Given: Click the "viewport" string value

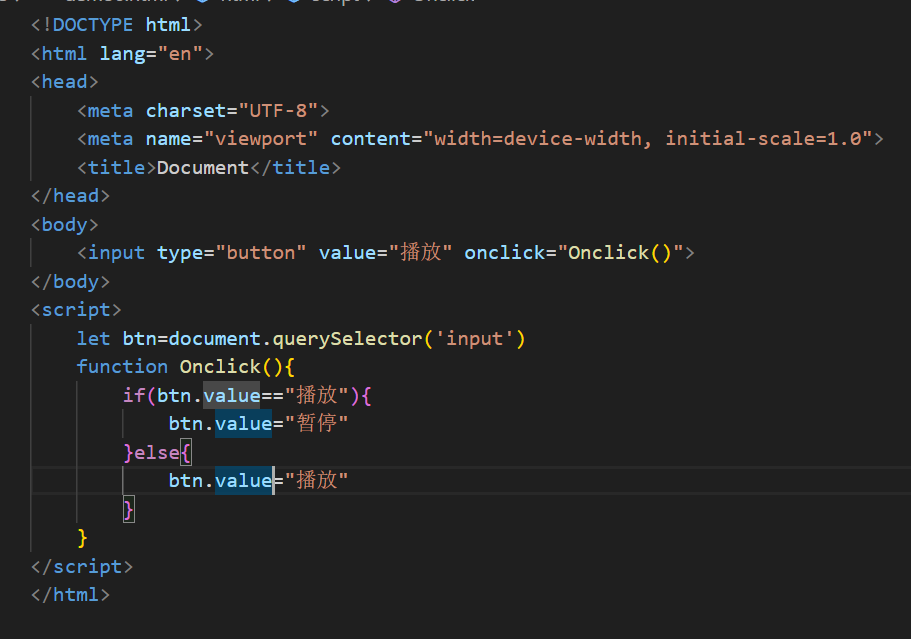Looking at the screenshot, I should [261, 139].
